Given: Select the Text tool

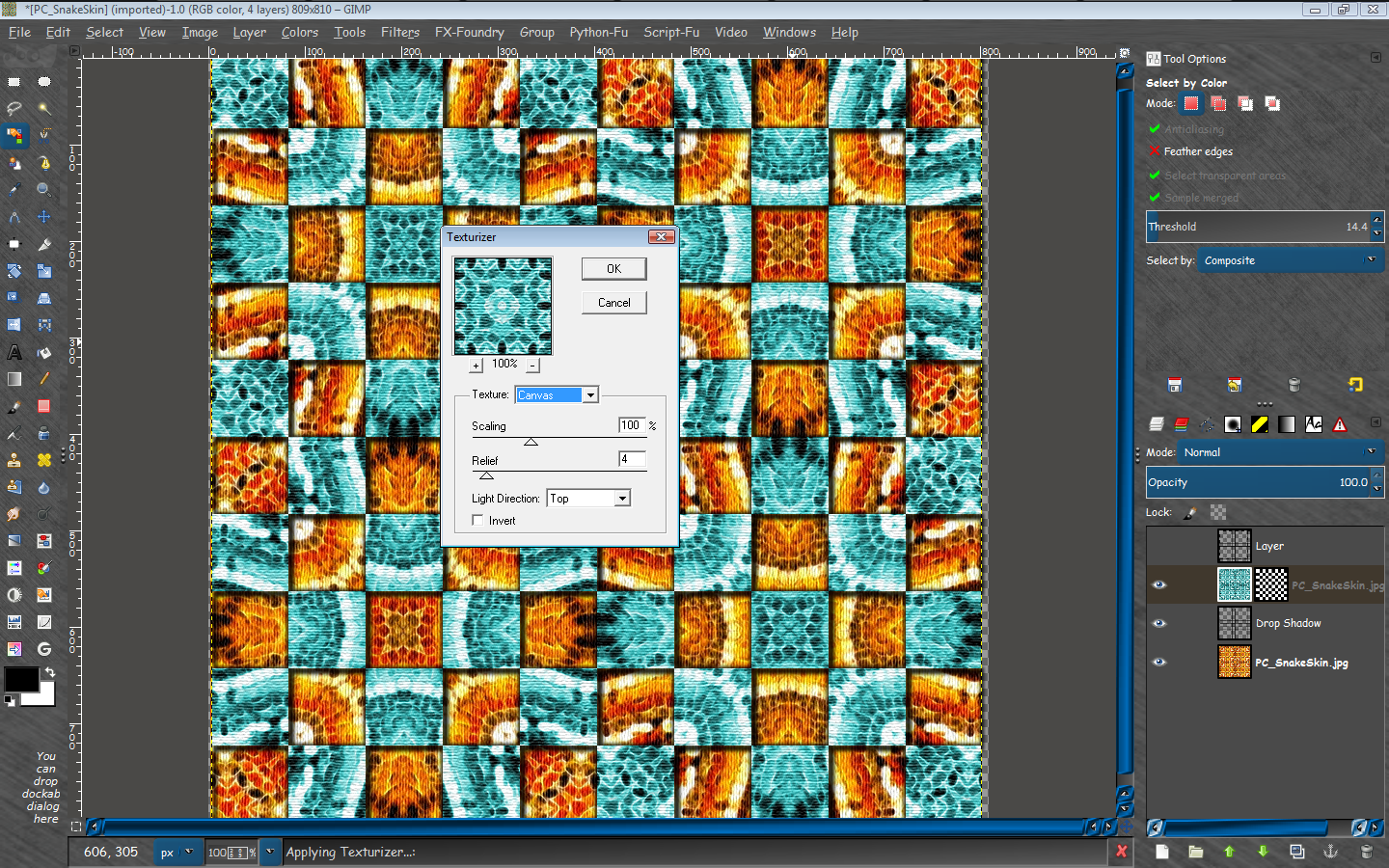Looking at the screenshot, I should click(14, 352).
